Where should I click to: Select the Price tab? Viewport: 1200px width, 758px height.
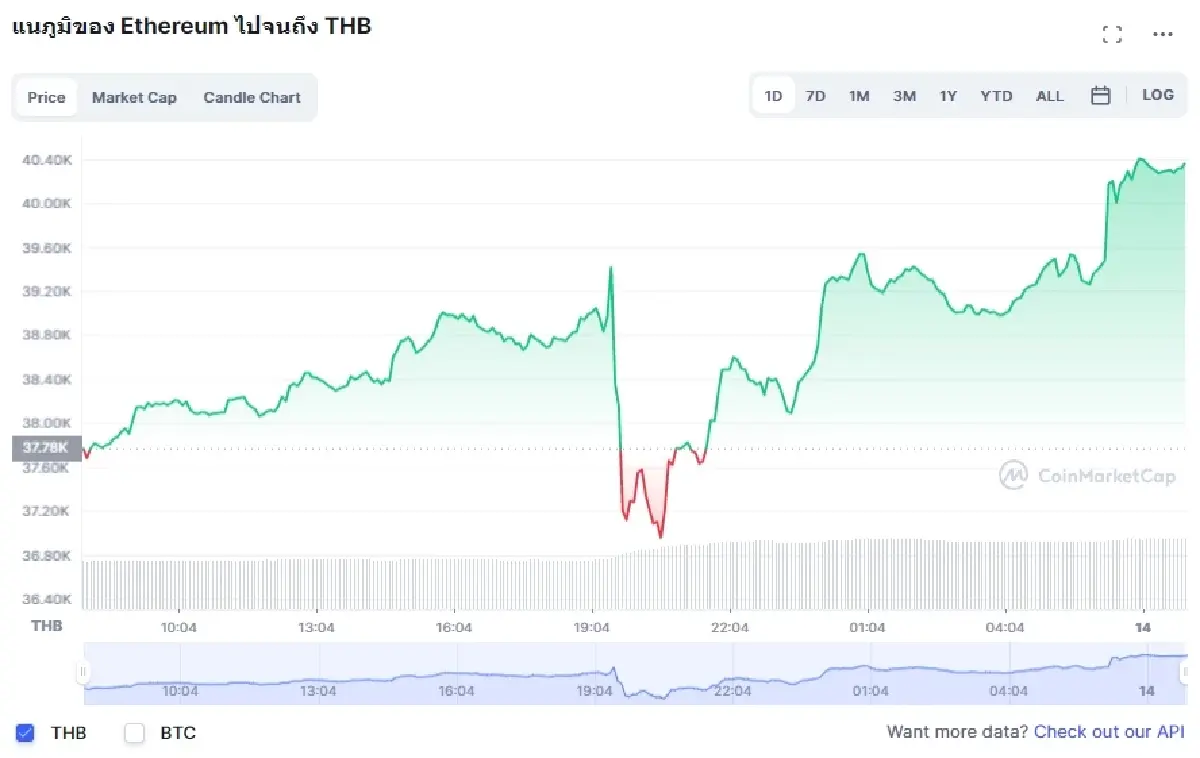46,97
